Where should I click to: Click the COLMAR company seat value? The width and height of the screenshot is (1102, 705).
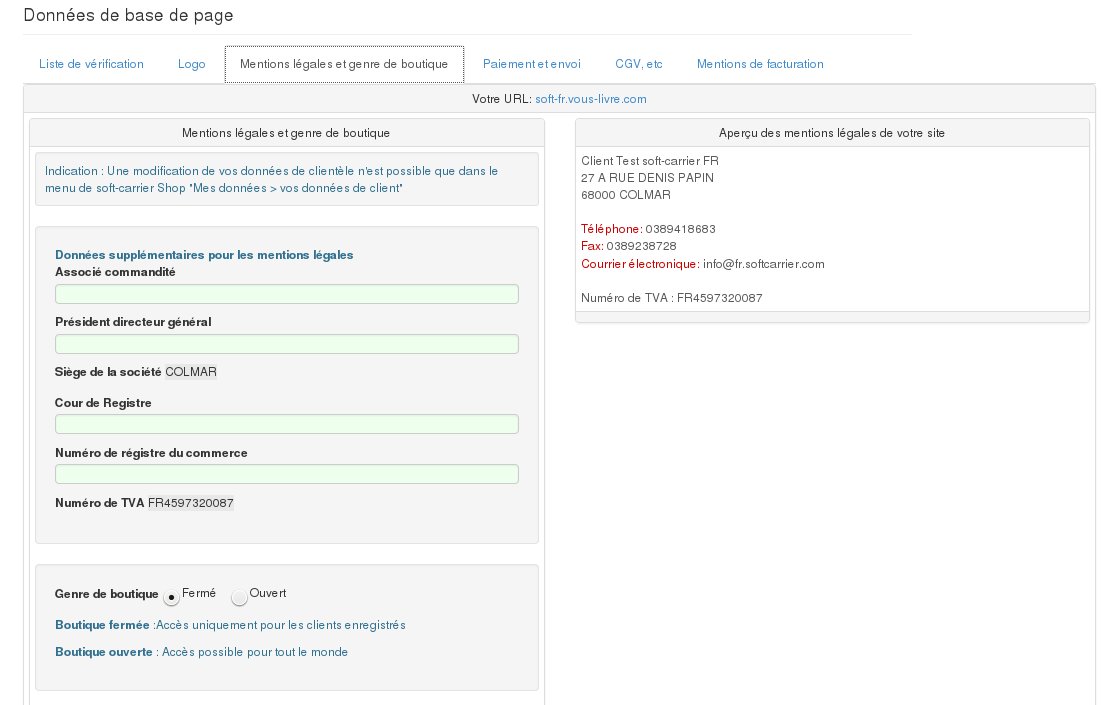click(190, 372)
